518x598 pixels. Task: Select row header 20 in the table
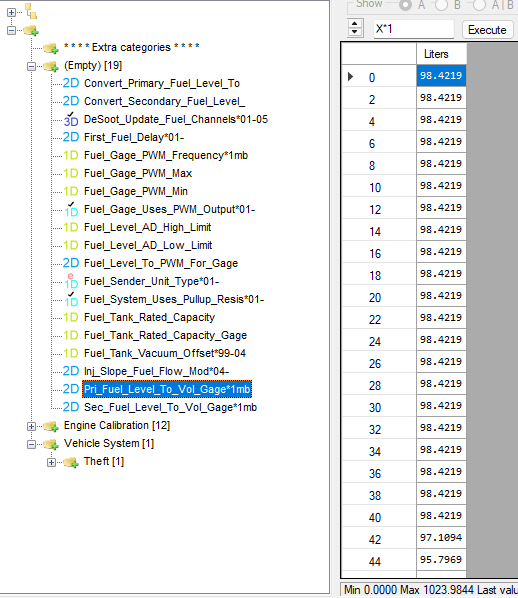(x=379, y=297)
